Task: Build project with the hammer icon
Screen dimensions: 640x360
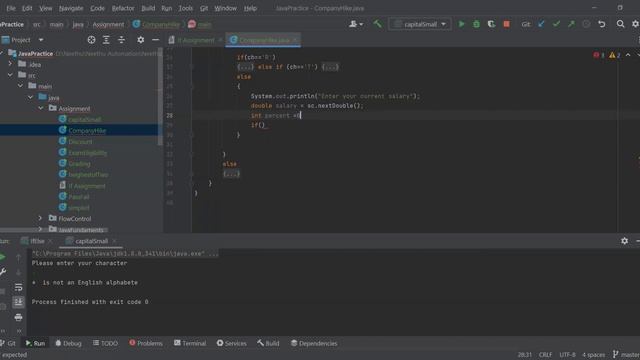Action: click(378, 24)
